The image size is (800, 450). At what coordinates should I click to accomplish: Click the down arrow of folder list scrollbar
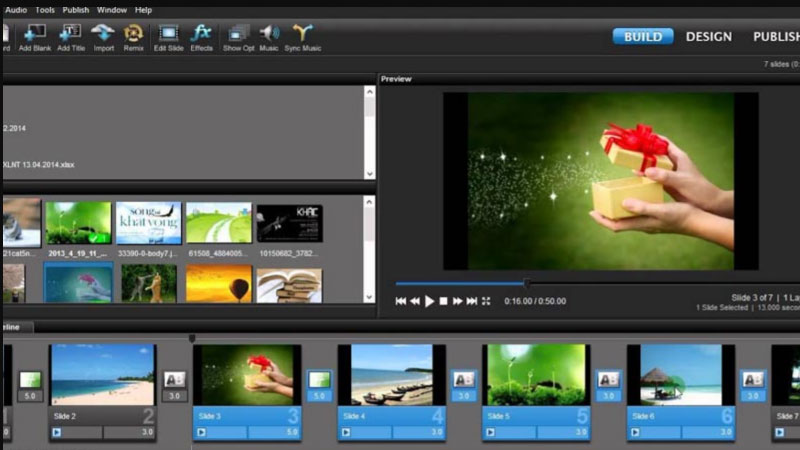pyautogui.click(x=369, y=174)
